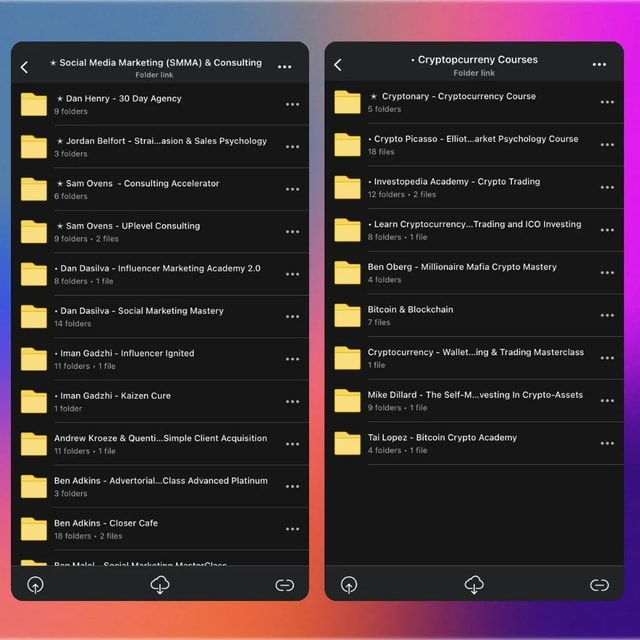Go back from Cryptopcurreny Courses folder

point(338,65)
